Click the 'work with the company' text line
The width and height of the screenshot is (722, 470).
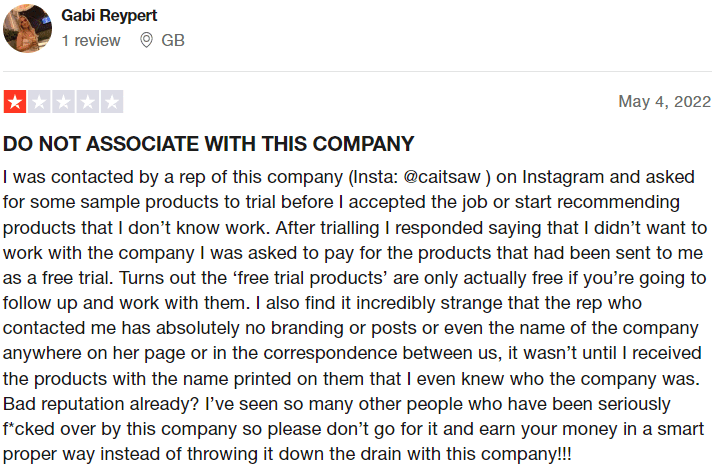tap(353, 253)
